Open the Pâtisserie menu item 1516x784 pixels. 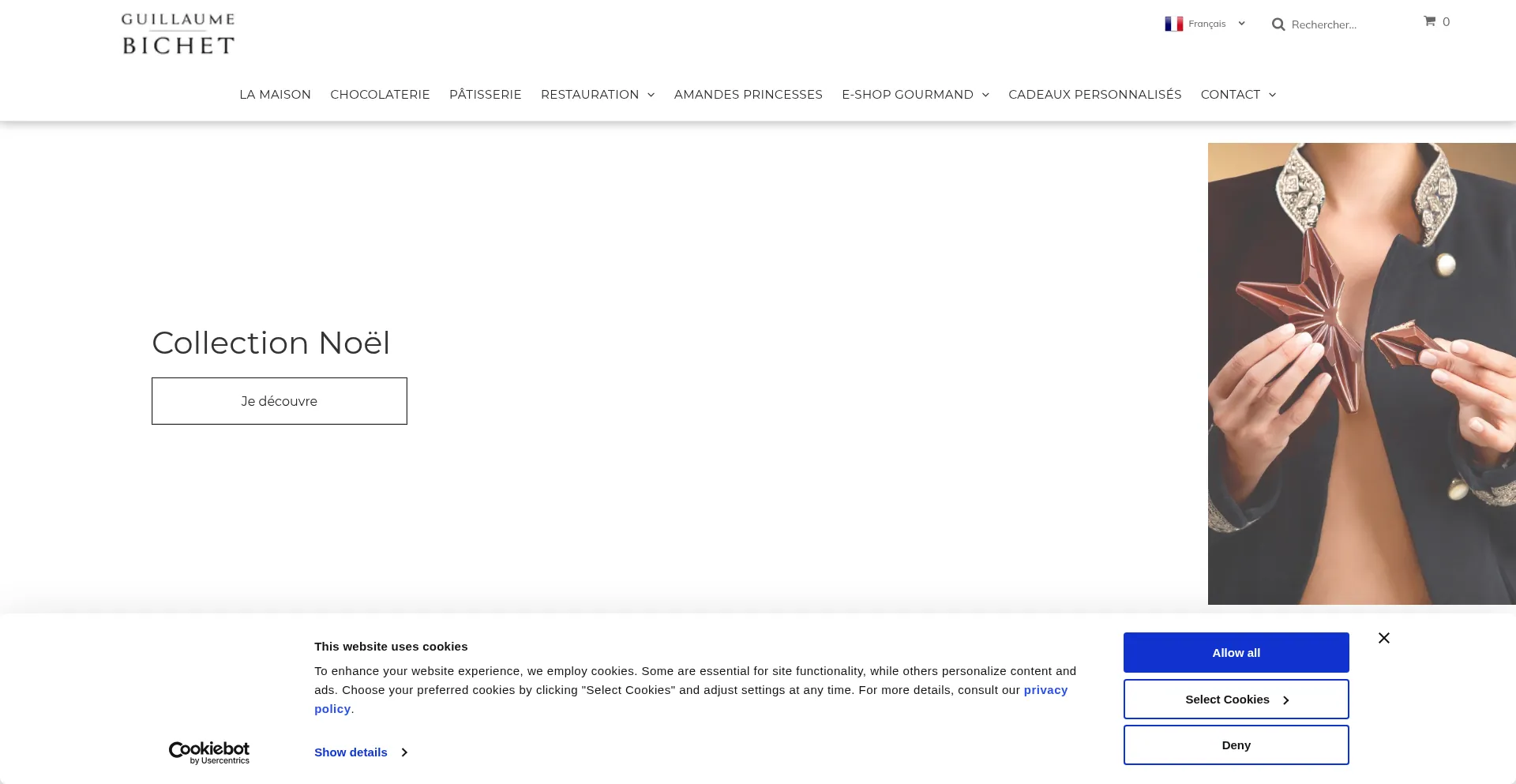(x=485, y=95)
